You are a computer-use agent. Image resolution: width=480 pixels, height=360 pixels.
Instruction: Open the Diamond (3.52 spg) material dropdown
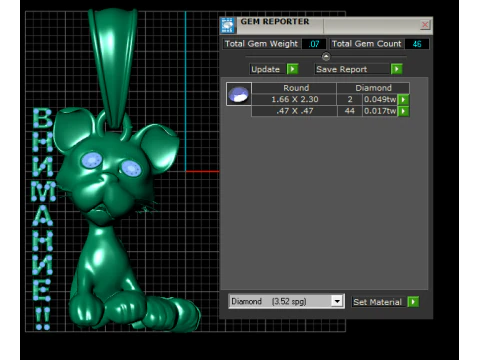pyautogui.click(x=337, y=301)
